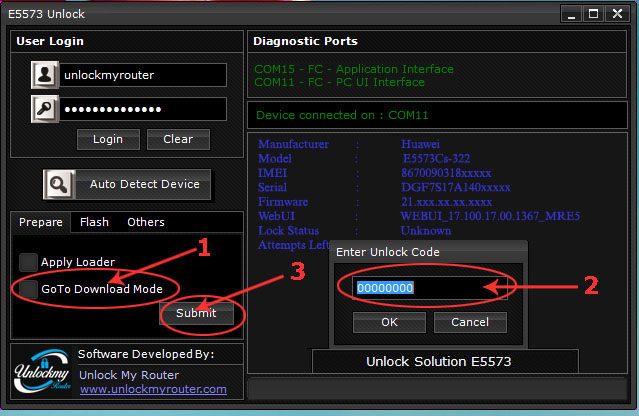
Task: Click the Unlockmy Router logo
Action: pyautogui.click(x=43, y=372)
